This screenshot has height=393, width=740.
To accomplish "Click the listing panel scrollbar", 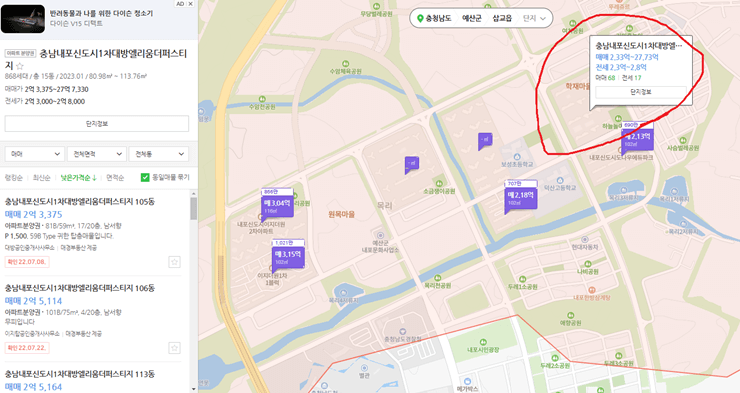I will [193, 208].
